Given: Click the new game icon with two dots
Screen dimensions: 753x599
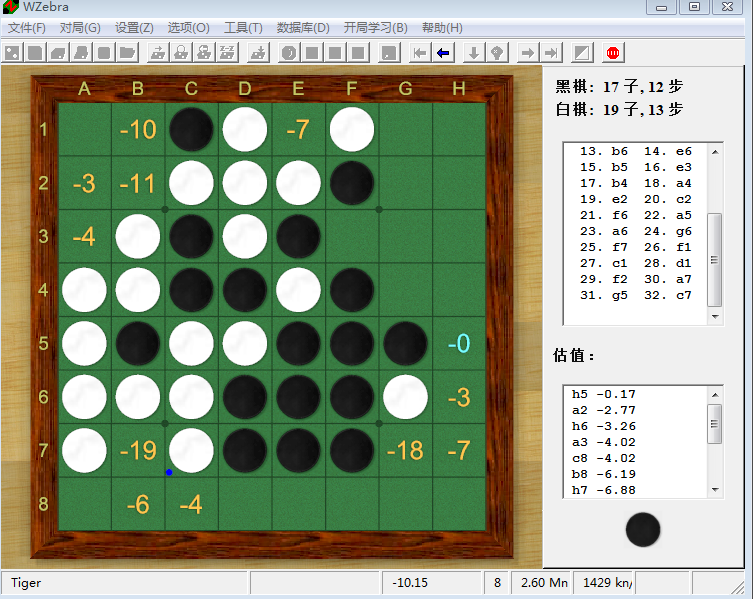Looking at the screenshot, I should pos(12,52).
